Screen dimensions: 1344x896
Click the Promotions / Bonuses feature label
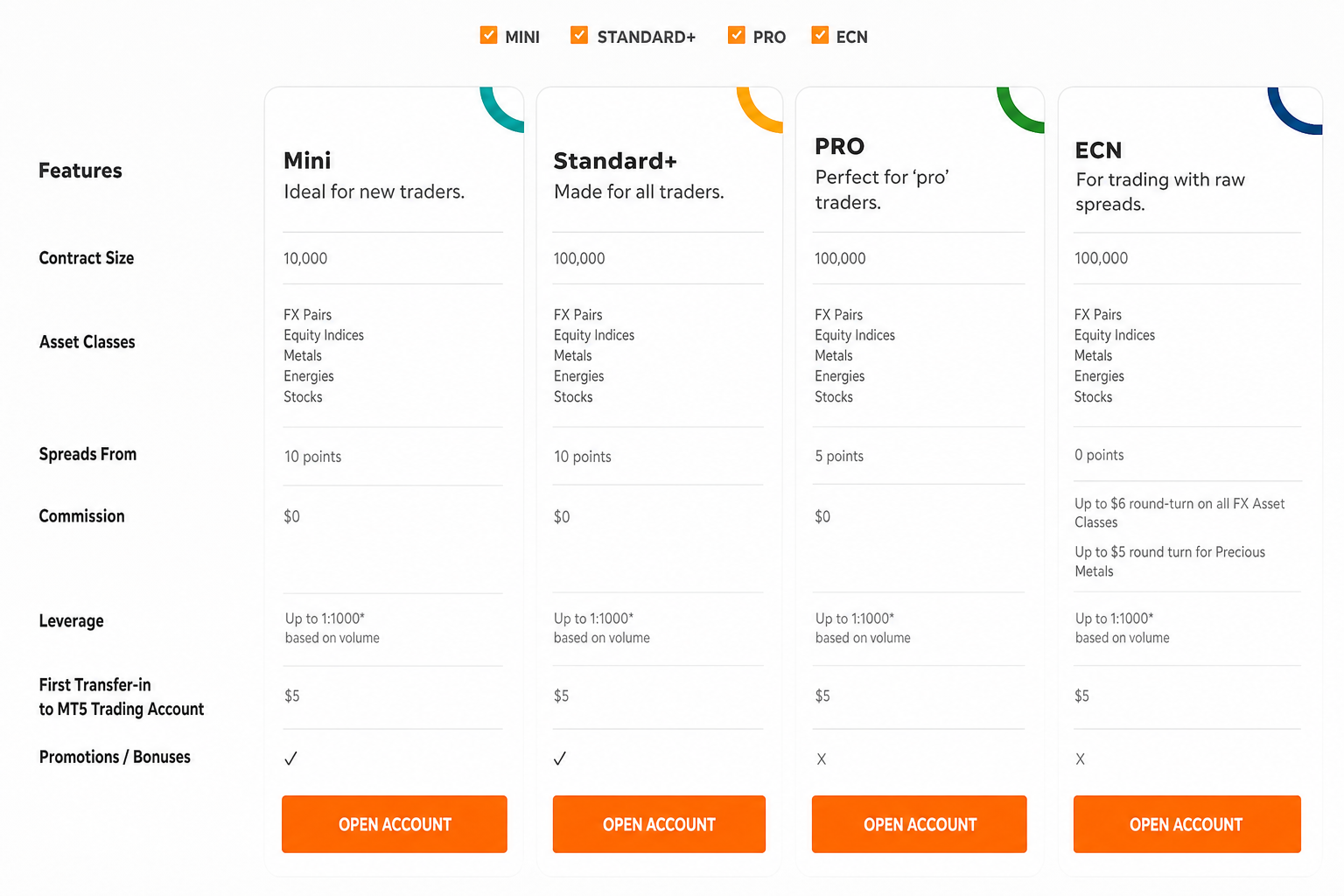[x=115, y=757]
